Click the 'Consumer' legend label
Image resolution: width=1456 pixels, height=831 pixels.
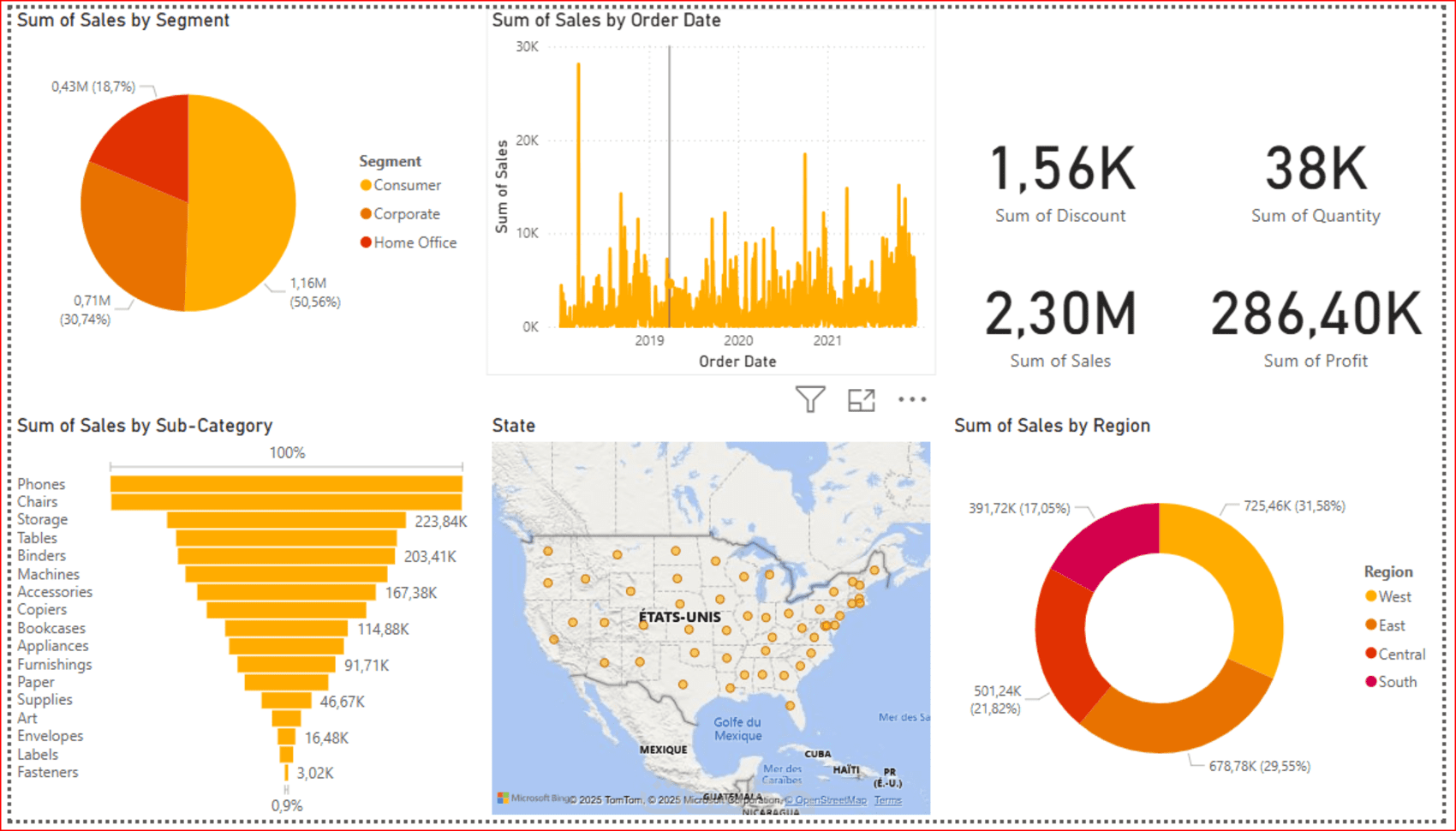(x=407, y=185)
